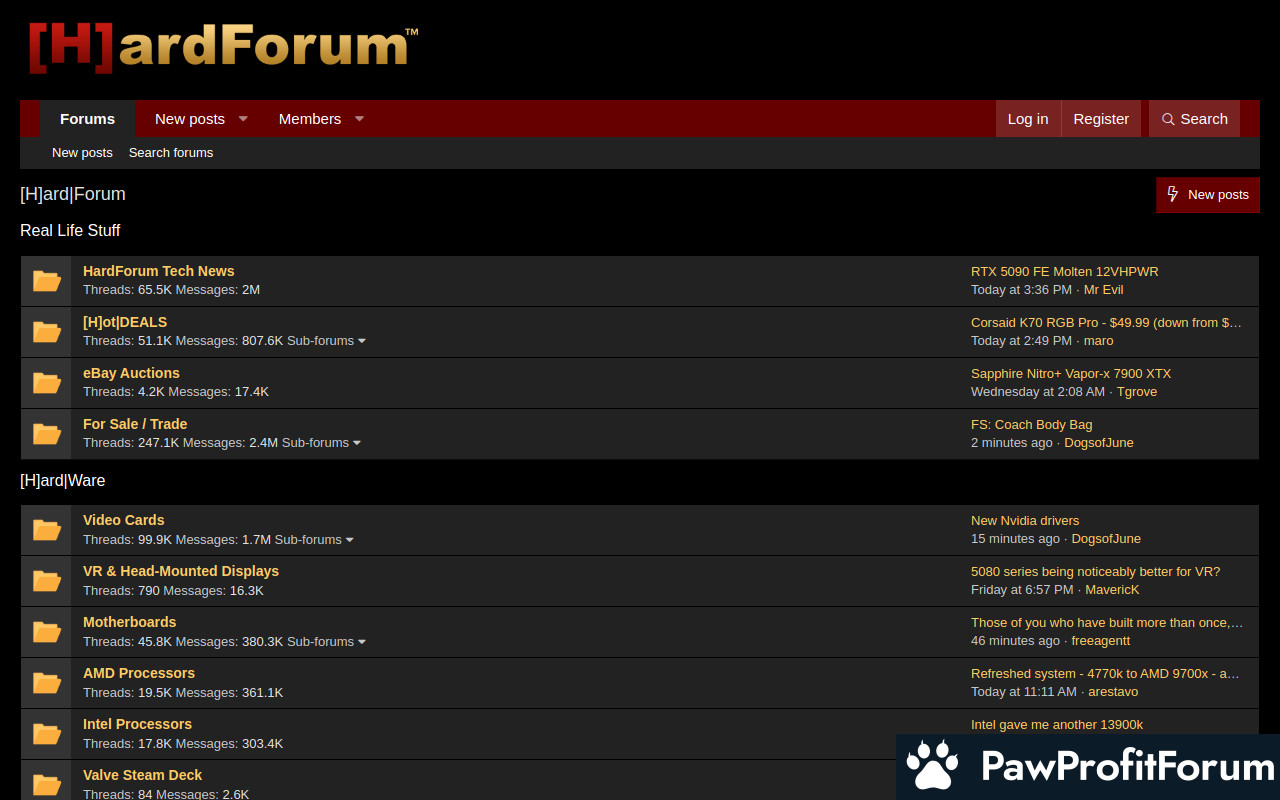Open Refreshed system 4770k to 9700x thread

[x=1105, y=674]
